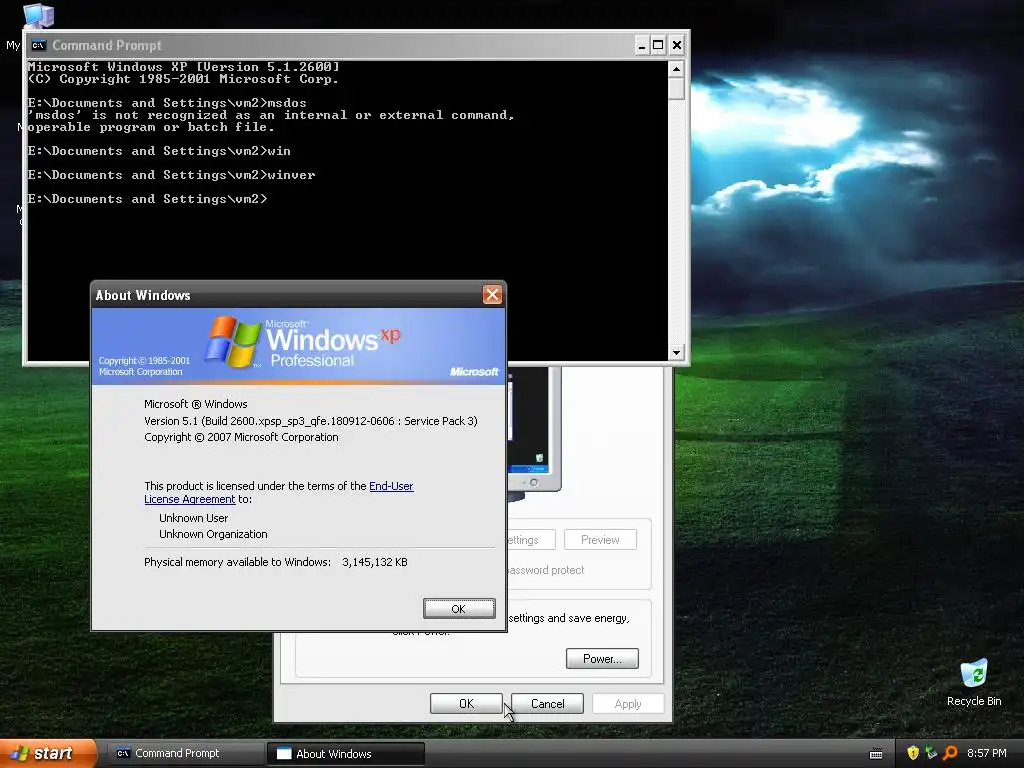Screen dimensions: 1024x768
Task: Click the '3,145,132 KB' memory value
Action: click(x=375, y=562)
